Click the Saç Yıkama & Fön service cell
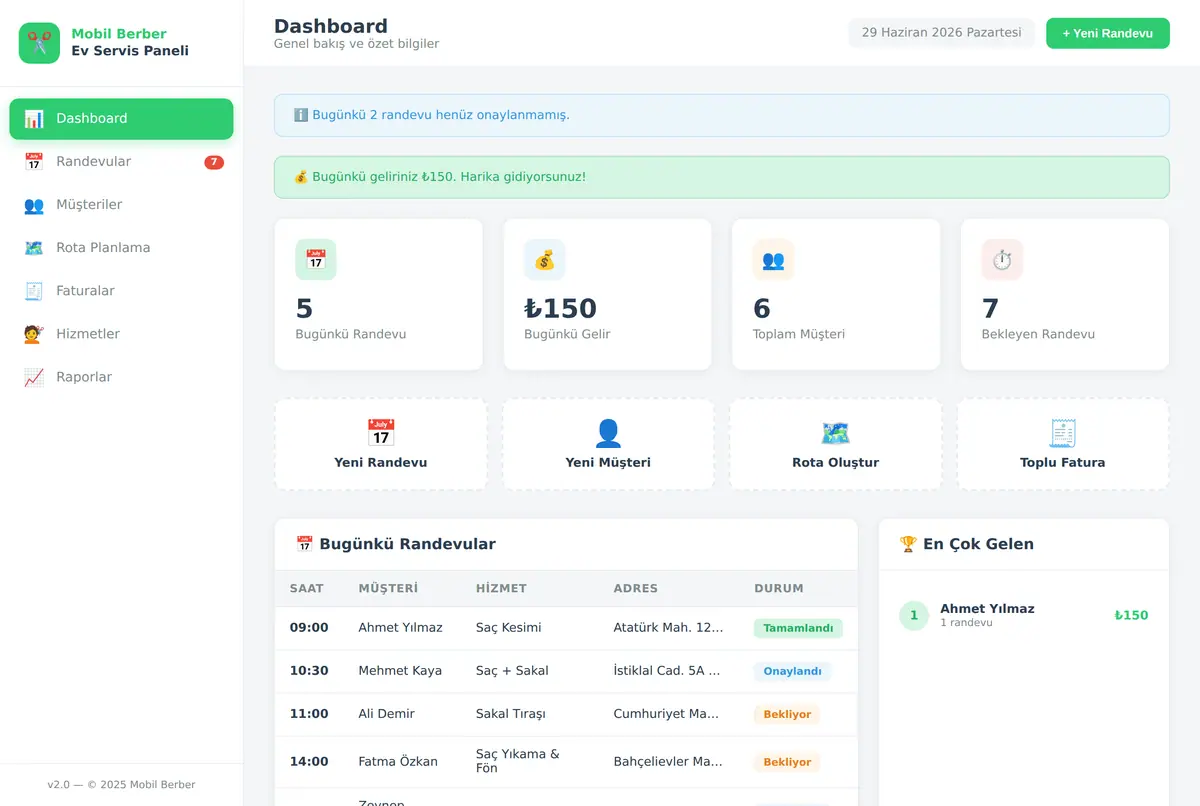This screenshot has width=1200, height=806. [518, 761]
